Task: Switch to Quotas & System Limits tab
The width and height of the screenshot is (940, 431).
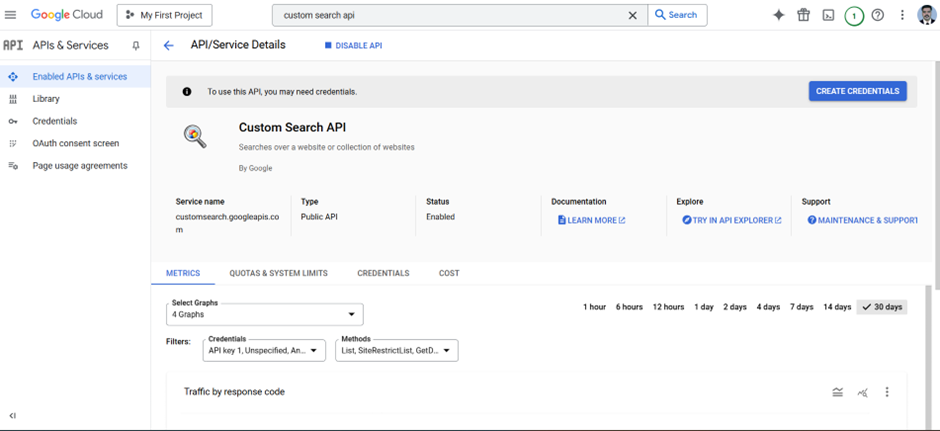Action: 278,273
